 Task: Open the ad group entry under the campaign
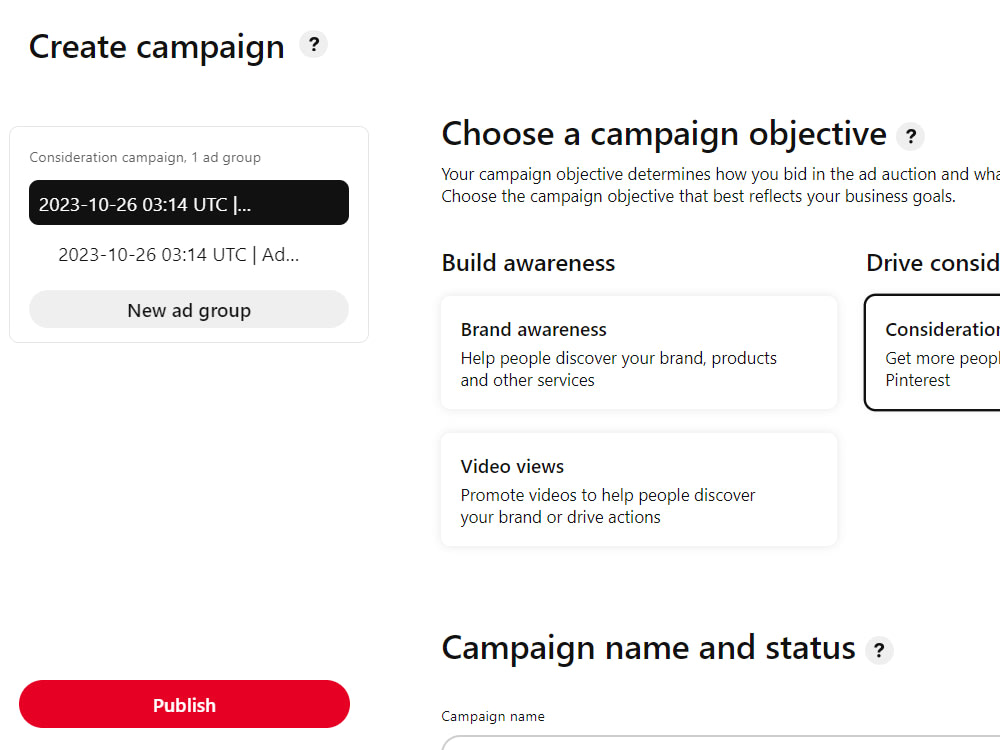(179, 255)
